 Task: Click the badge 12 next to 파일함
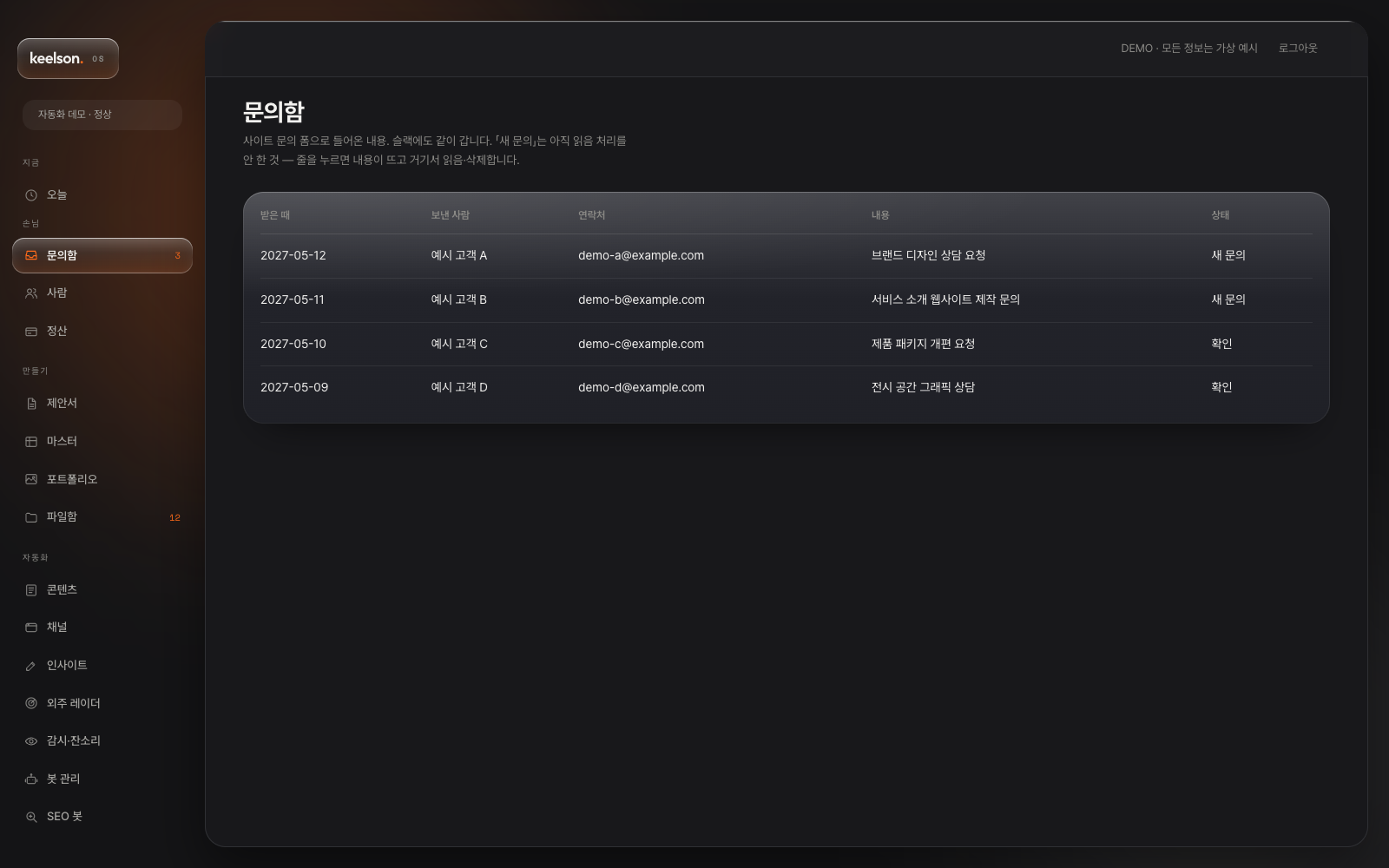[174, 517]
